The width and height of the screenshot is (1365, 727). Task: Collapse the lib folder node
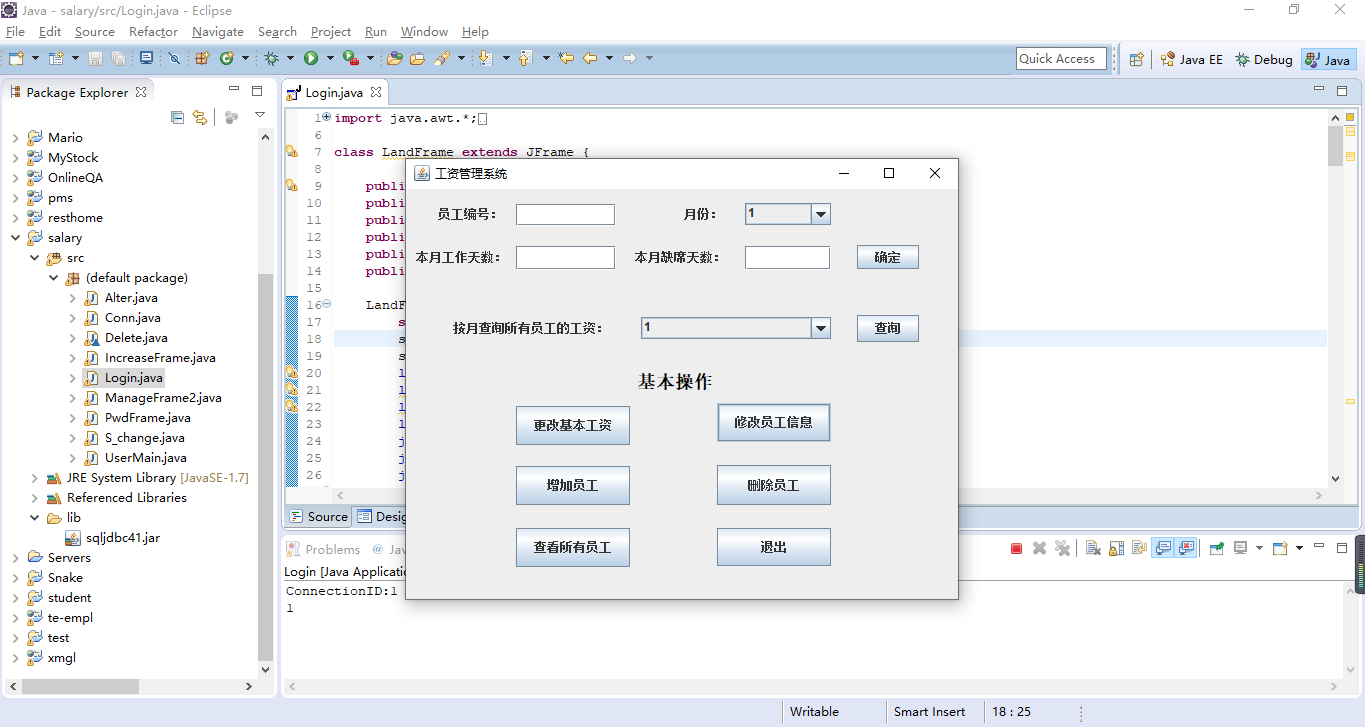tap(34, 518)
